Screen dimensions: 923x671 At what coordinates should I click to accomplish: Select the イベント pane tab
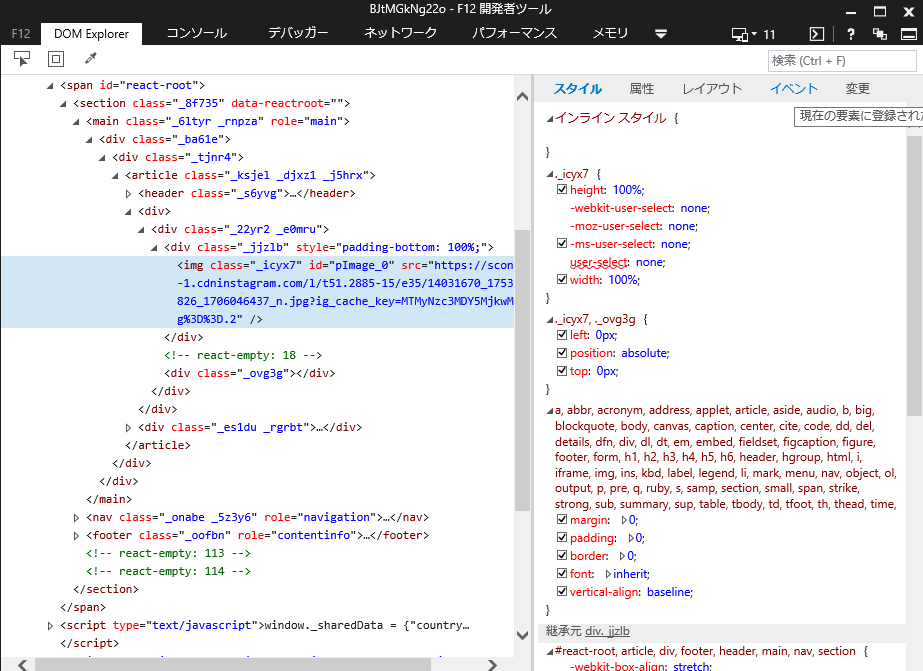click(793, 89)
